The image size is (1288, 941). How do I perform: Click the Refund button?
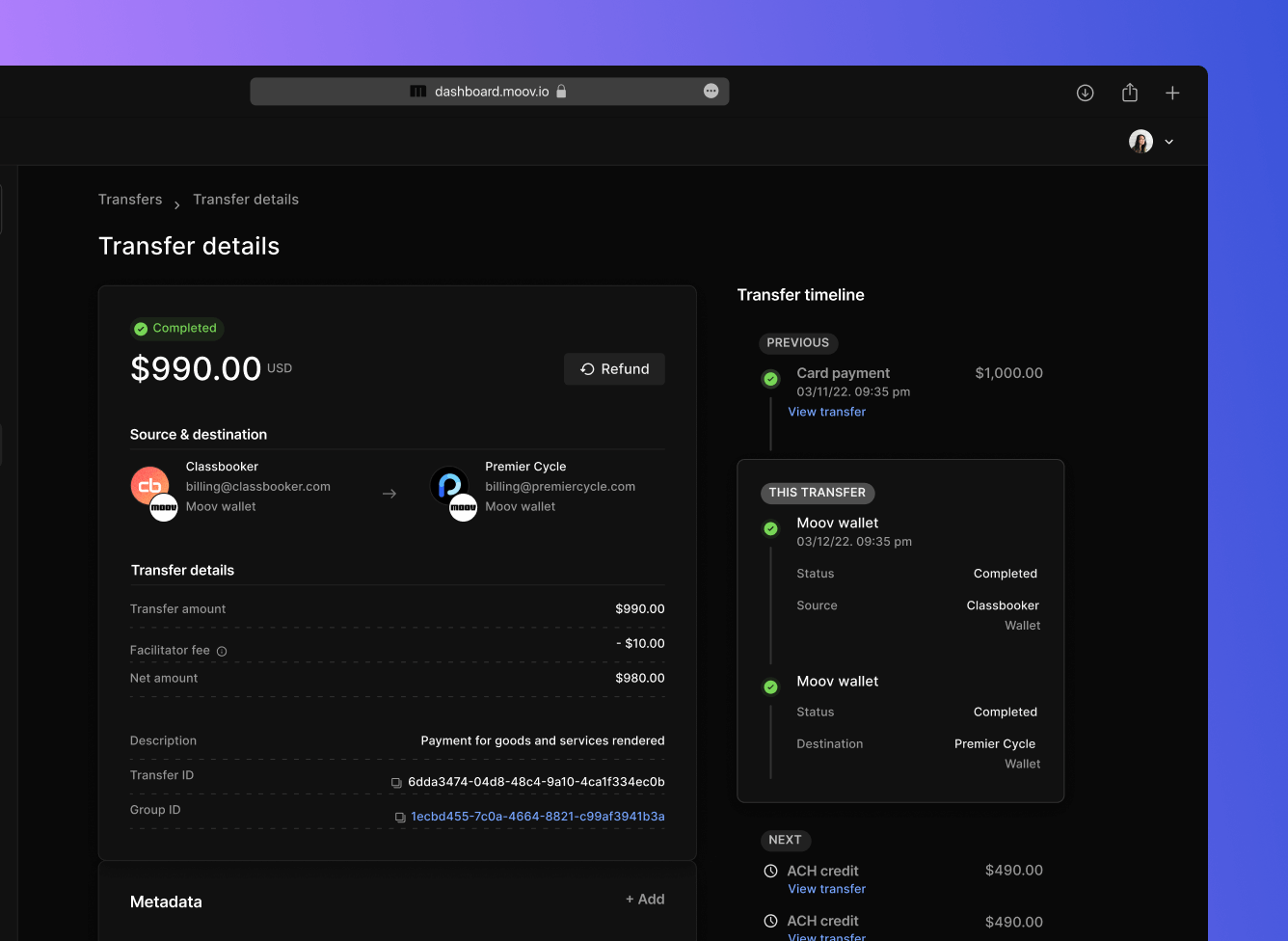coord(614,368)
